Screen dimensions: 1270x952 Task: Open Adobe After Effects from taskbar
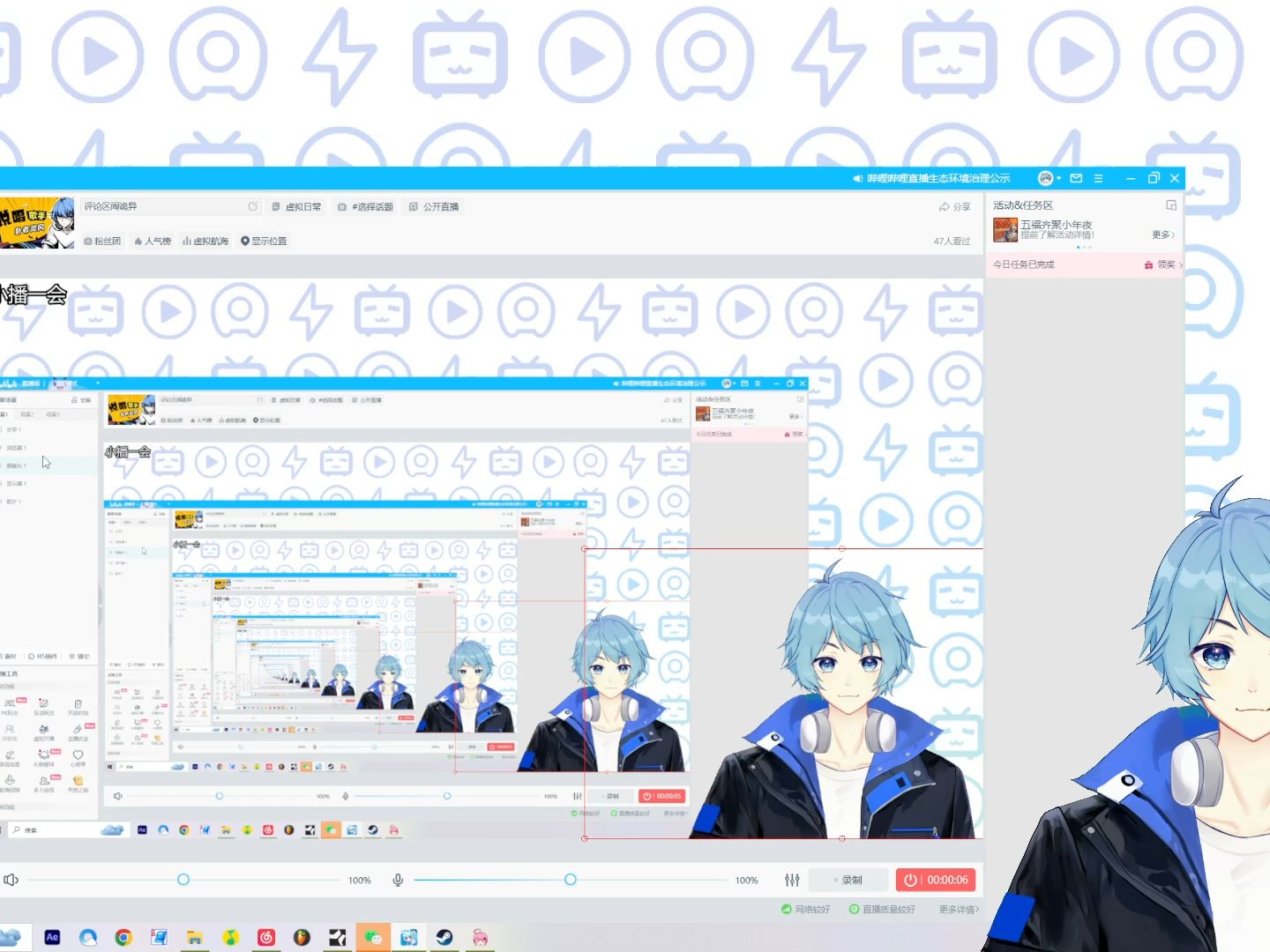click(x=52, y=937)
